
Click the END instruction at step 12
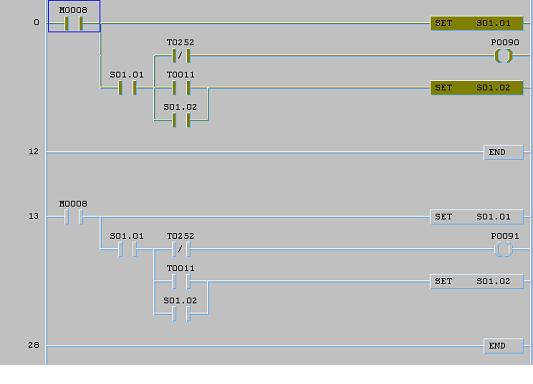click(503, 152)
